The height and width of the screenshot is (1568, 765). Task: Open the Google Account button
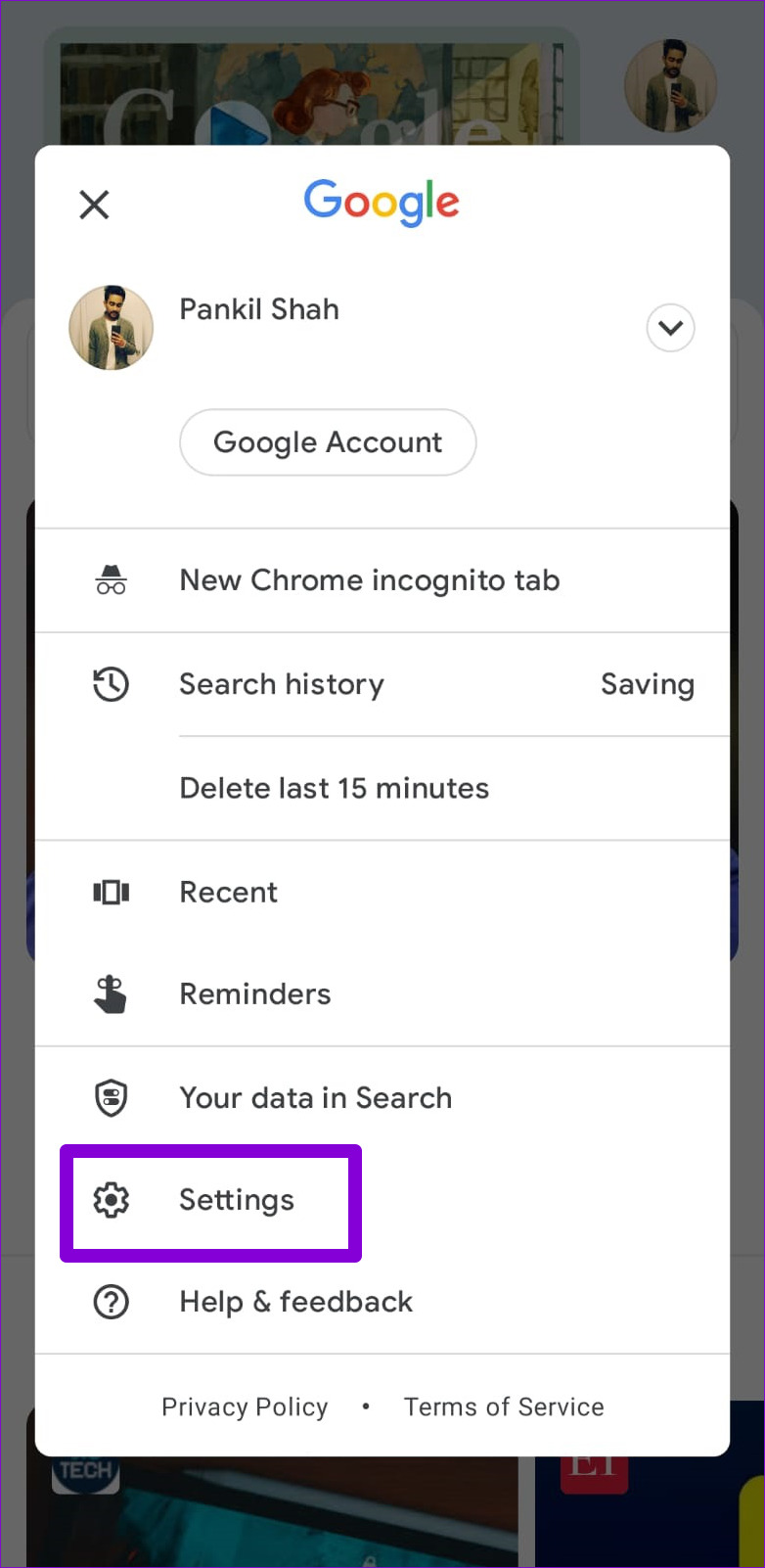[328, 442]
